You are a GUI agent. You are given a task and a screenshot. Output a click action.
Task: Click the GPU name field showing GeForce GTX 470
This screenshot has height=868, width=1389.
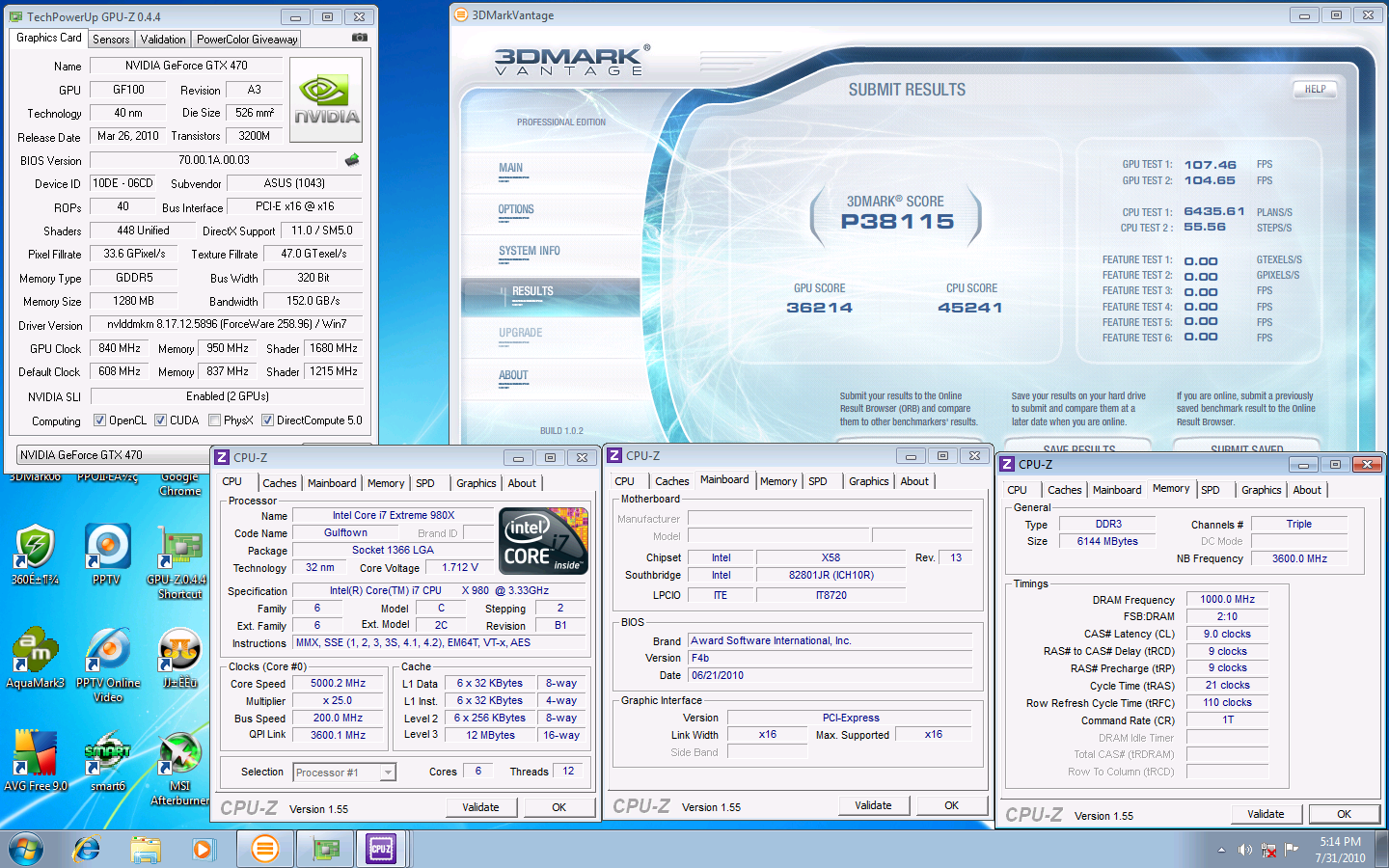click(186, 66)
